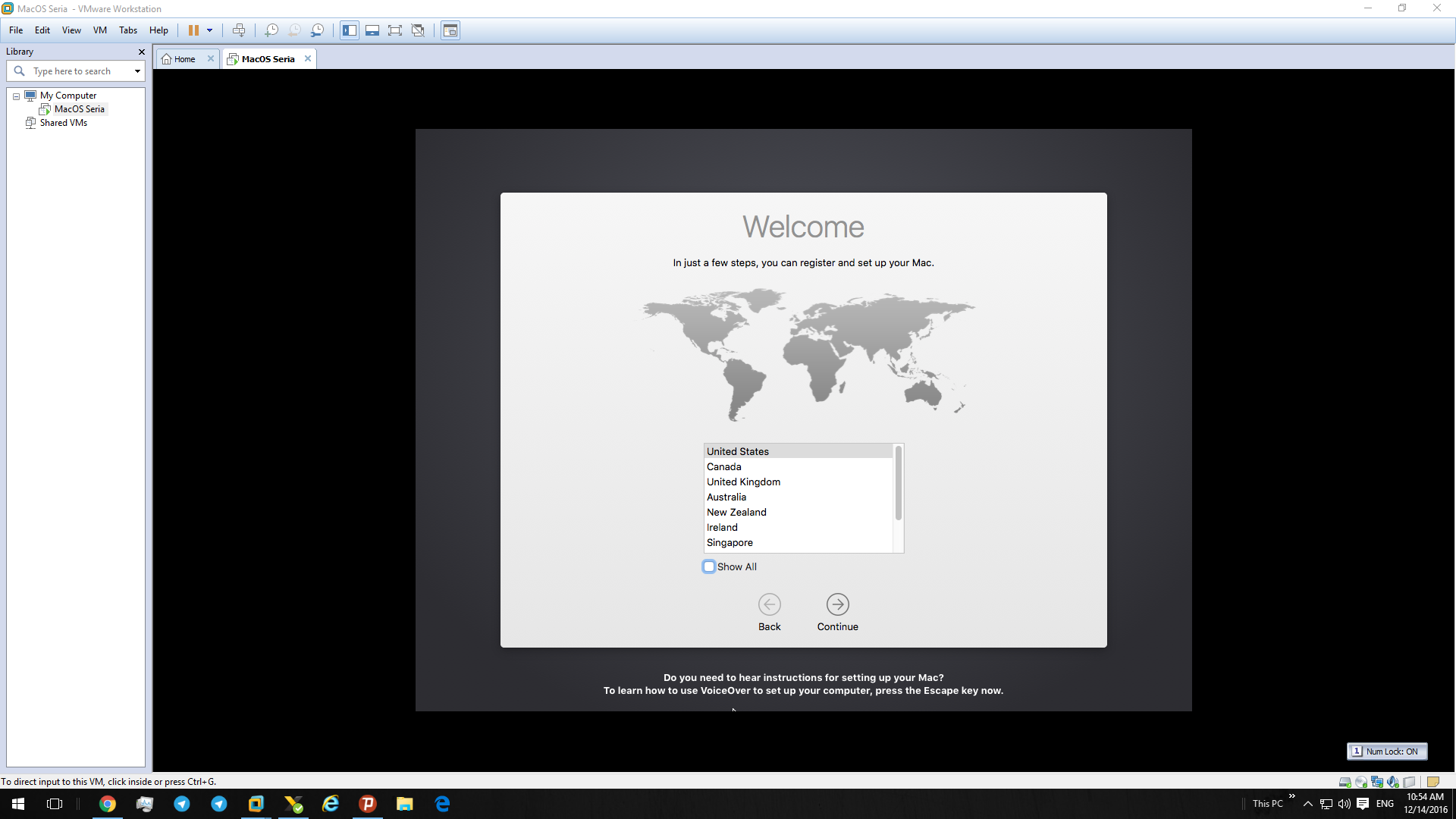This screenshot has height=819, width=1456.
Task: Select the MacOS Seria VM in the library
Action: tap(79, 109)
